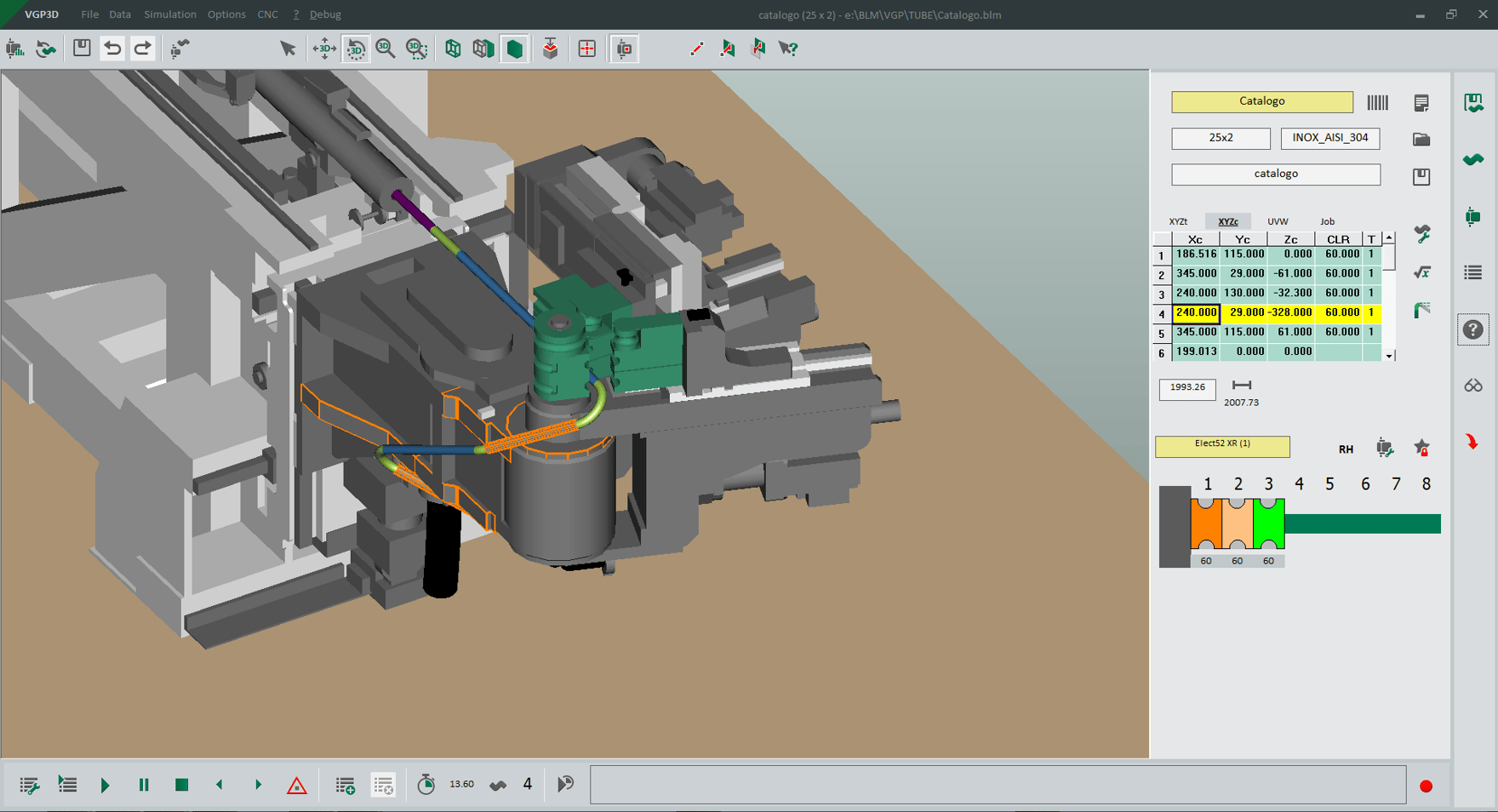Click the square root formula icon
This screenshot has width=1498, height=812.
tap(1421, 272)
